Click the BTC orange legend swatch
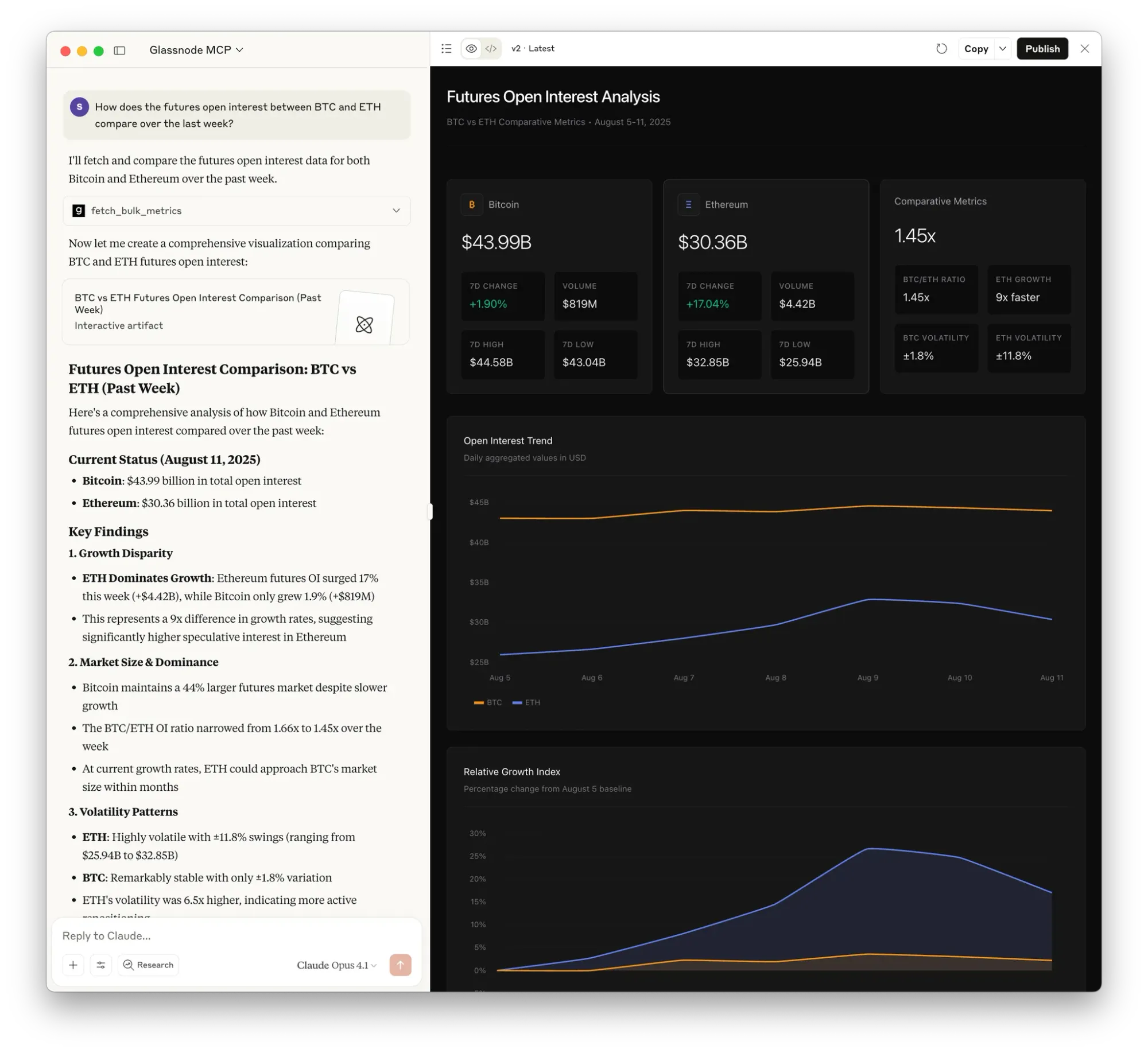Viewport: 1148px width, 1053px height. tap(479, 702)
